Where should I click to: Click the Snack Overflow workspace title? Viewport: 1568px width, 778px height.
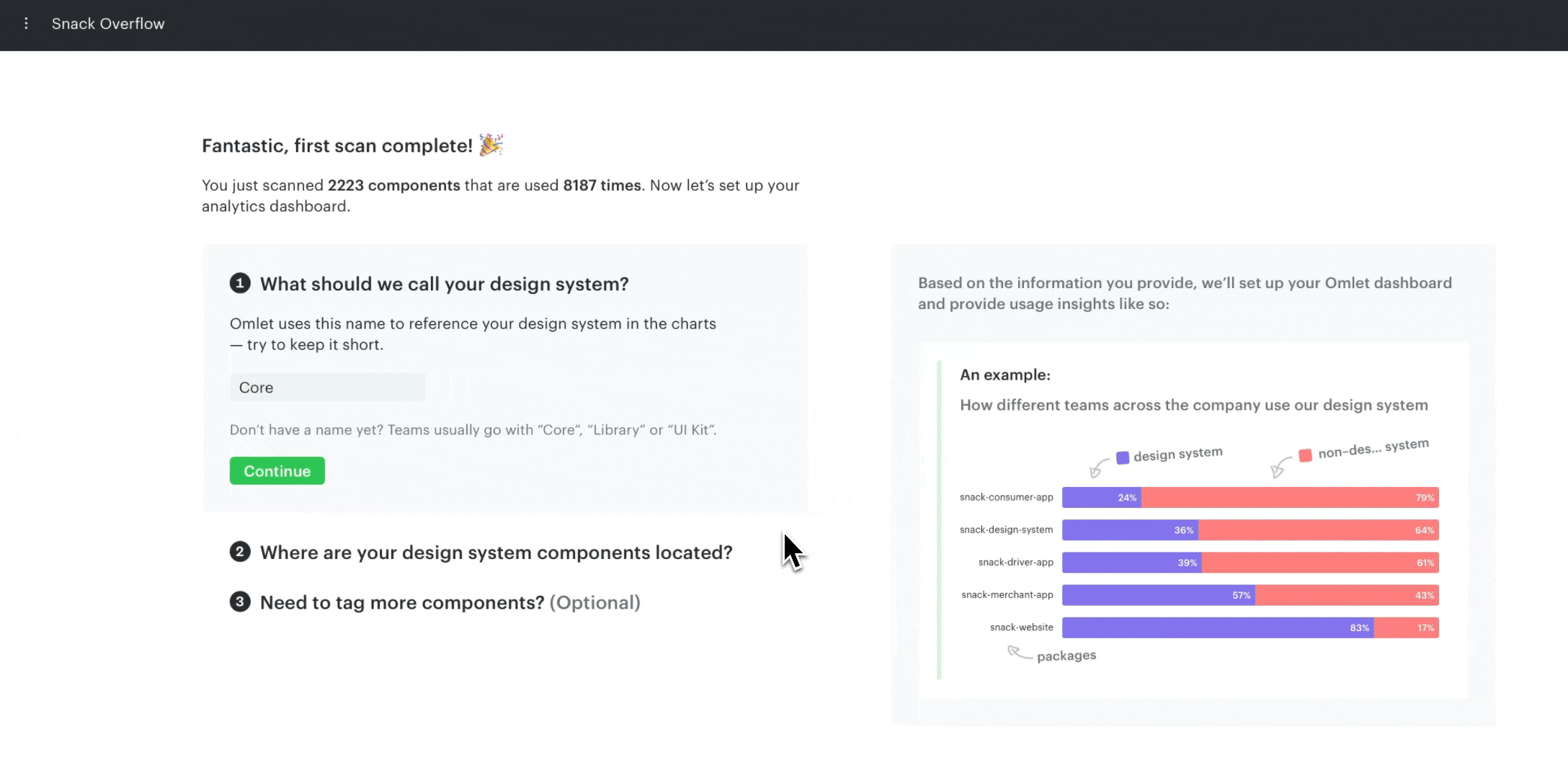(x=108, y=24)
